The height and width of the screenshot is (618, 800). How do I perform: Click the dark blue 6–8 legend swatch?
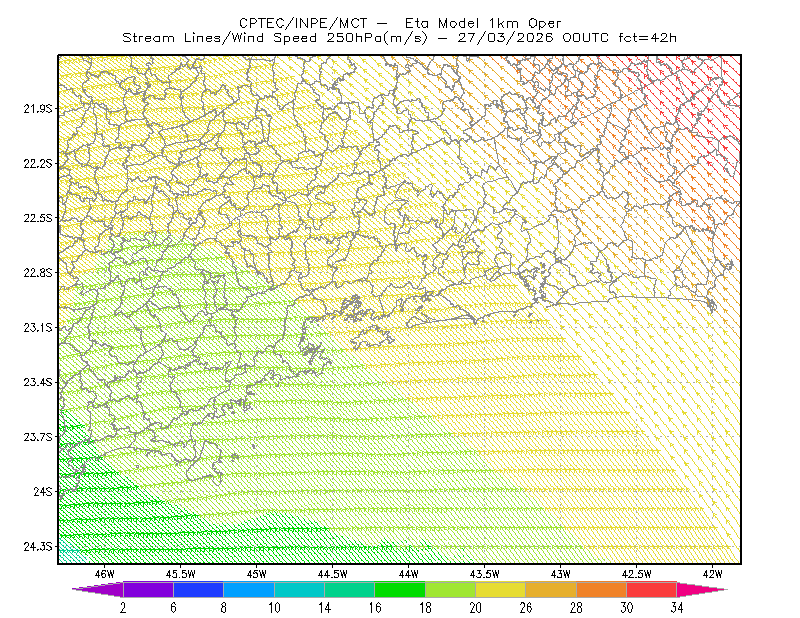pyautogui.click(x=198, y=589)
